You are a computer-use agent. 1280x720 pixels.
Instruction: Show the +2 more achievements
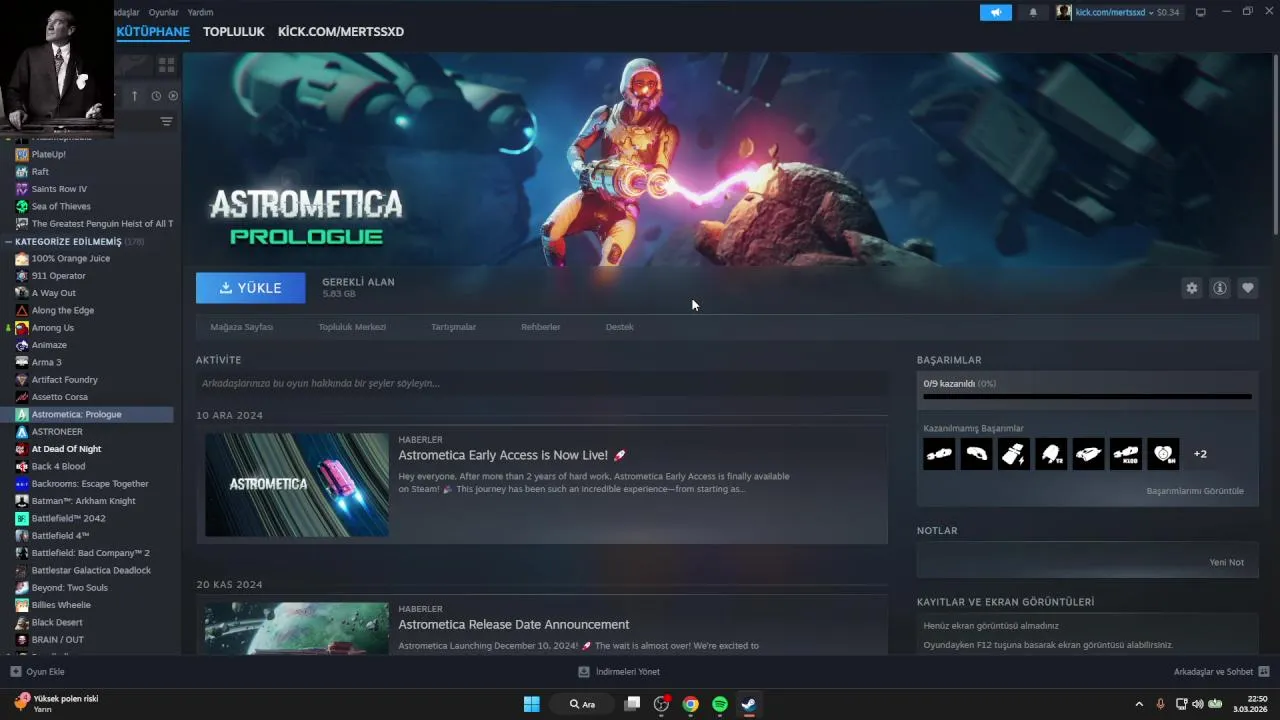(x=1200, y=454)
